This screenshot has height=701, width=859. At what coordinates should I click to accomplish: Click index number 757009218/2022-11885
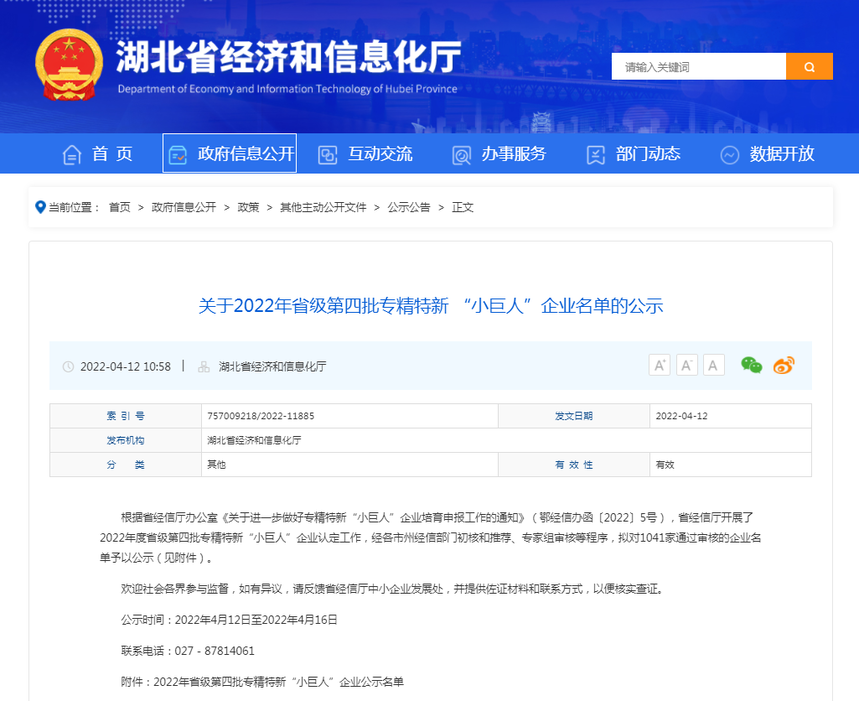261,416
